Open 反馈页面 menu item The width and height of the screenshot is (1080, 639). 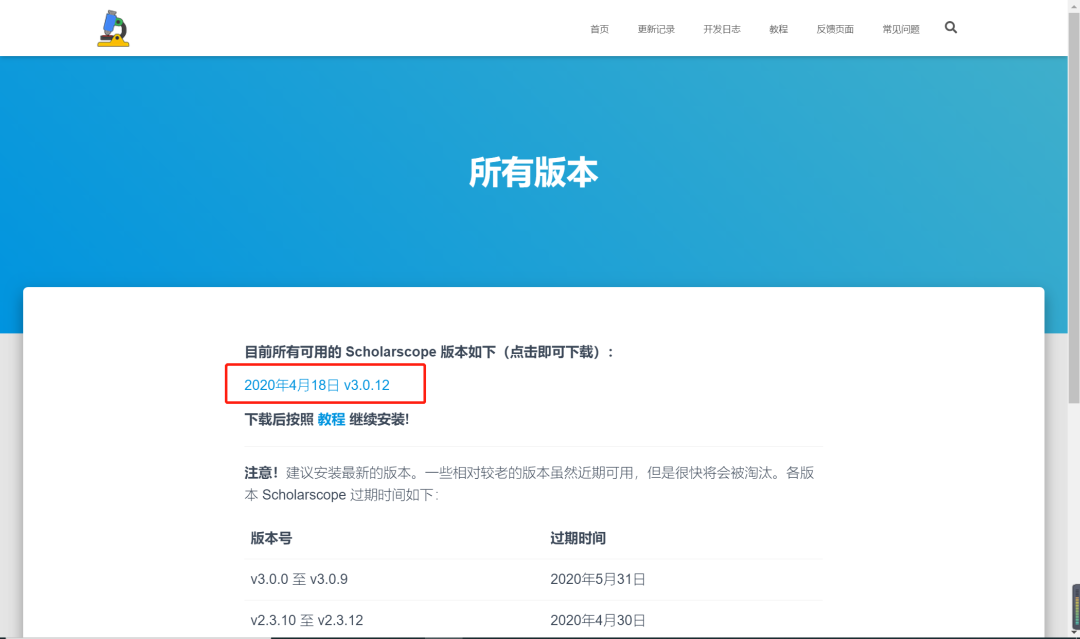click(835, 29)
